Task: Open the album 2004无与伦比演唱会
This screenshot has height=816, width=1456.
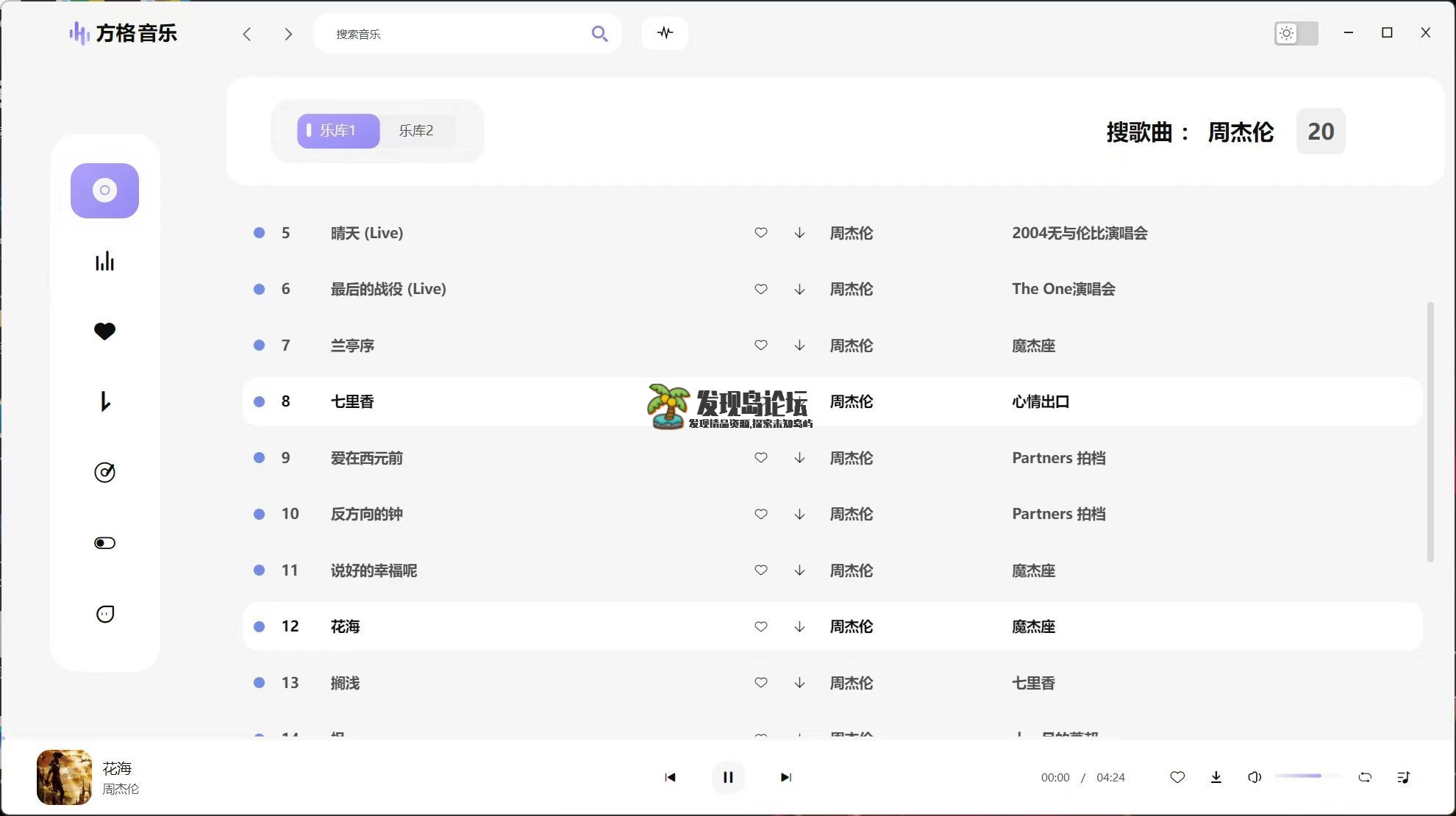Action: pos(1079,233)
